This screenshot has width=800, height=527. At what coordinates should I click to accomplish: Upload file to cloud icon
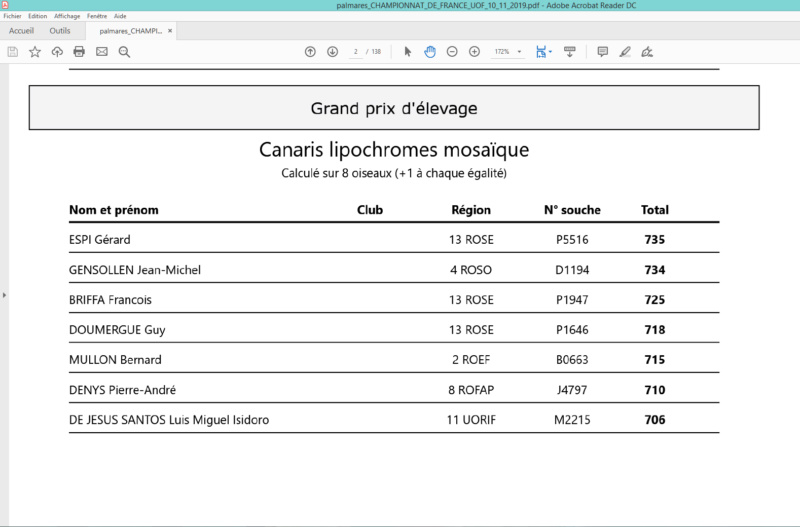click(57, 52)
